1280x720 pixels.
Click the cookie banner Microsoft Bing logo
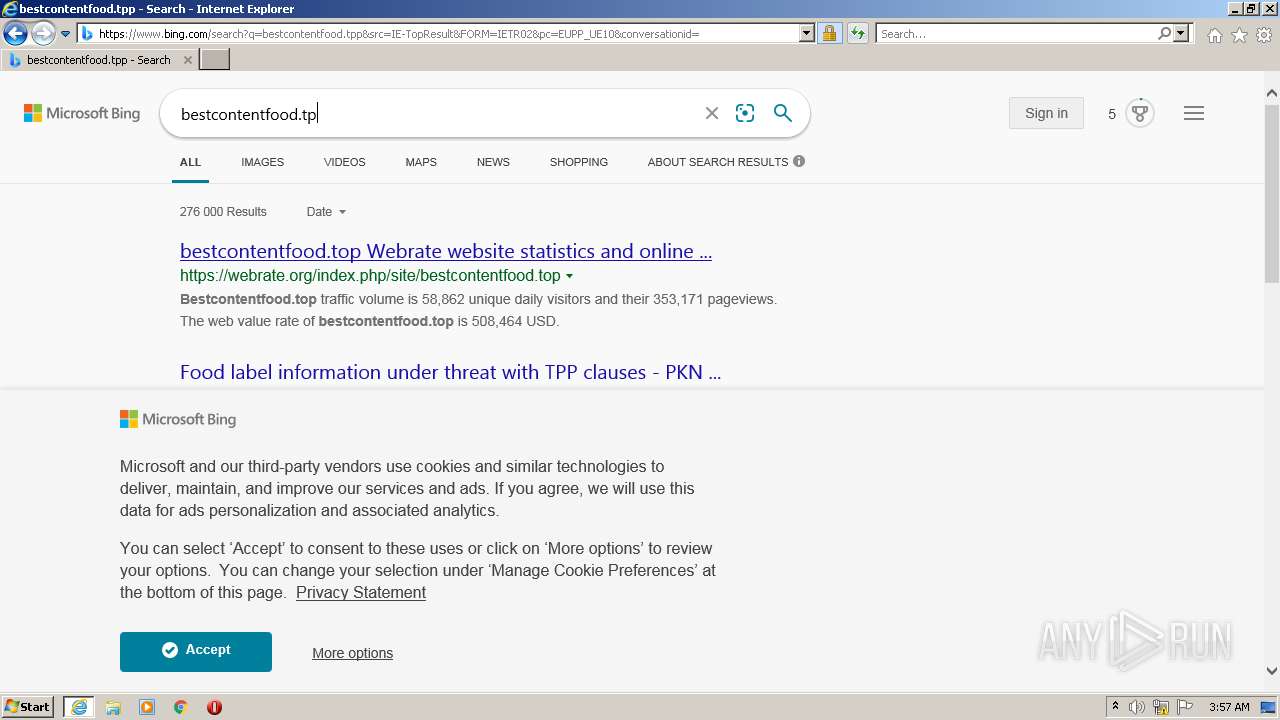[x=178, y=419]
